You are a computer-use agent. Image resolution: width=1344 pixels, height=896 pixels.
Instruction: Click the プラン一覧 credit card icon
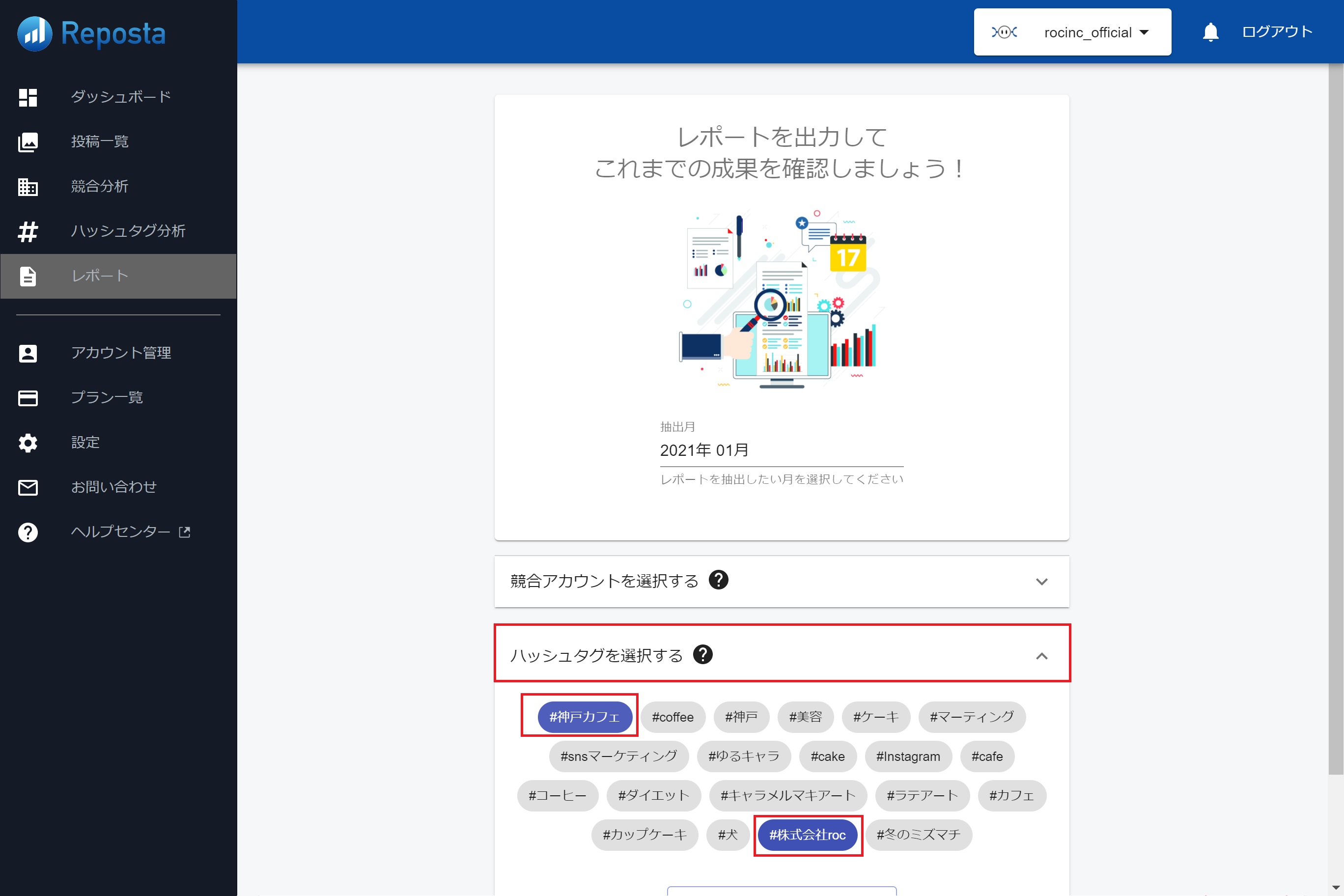point(28,398)
